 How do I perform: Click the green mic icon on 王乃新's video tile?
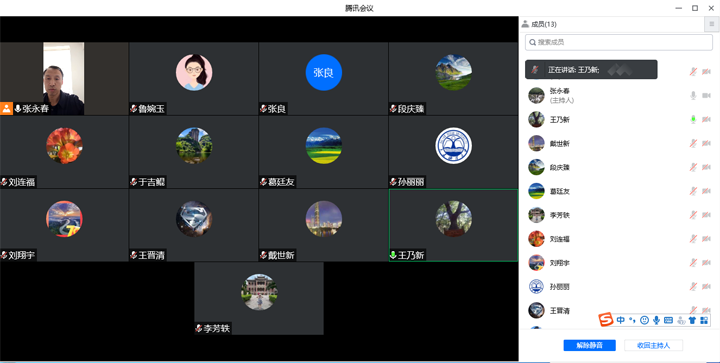pos(393,255)
